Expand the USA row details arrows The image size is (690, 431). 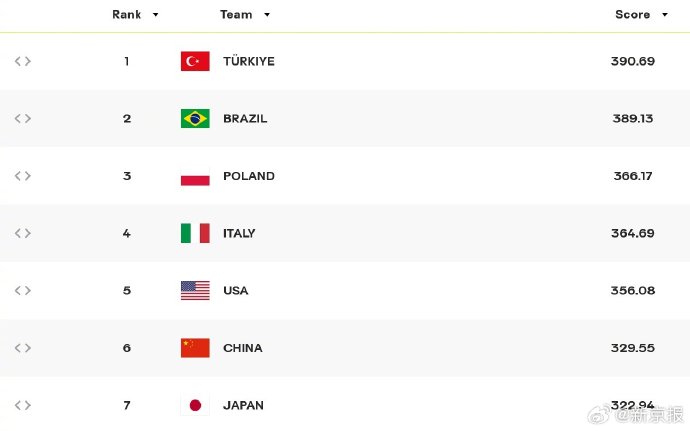point(23,291)
